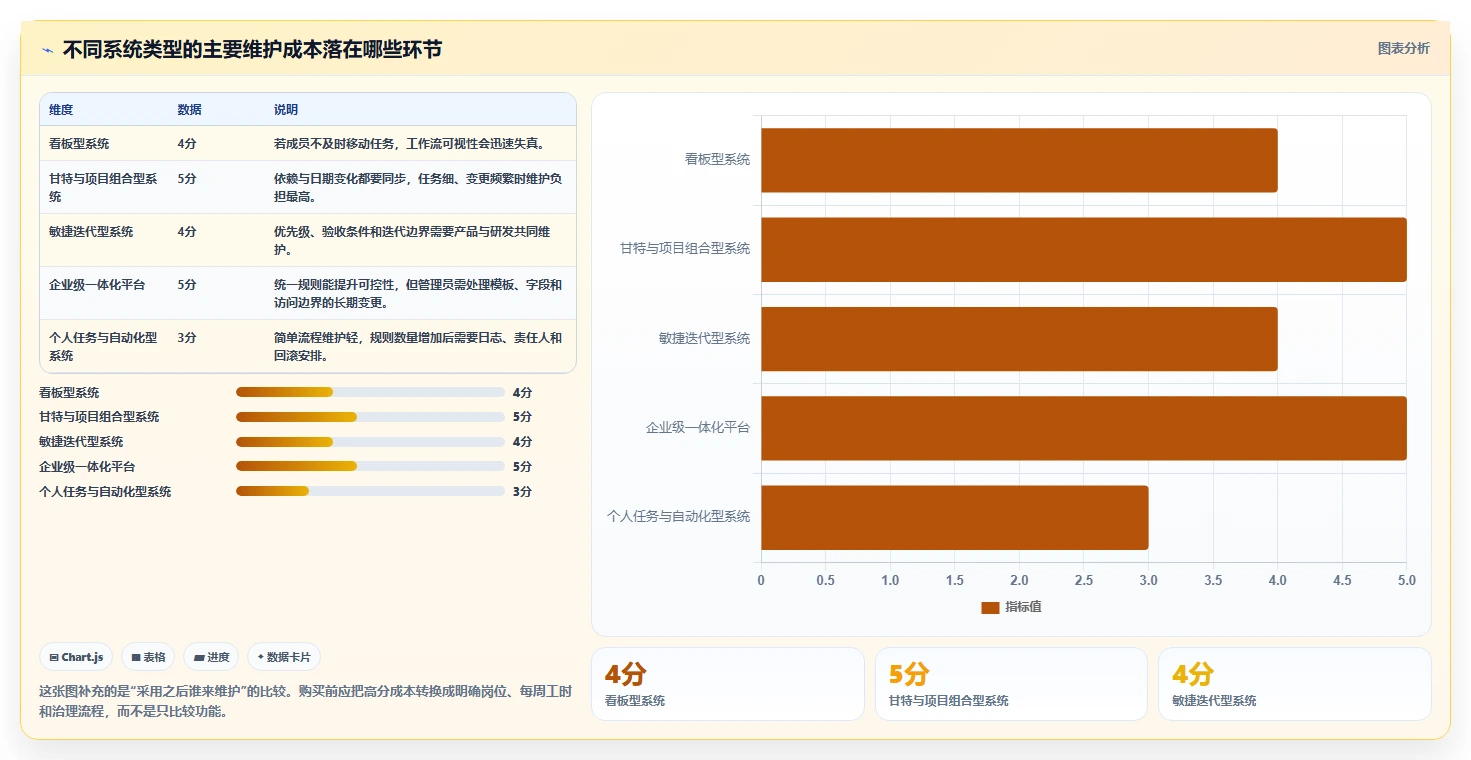Screen dimensions: 1471x760
Task: Click the 3分 label beside the progress bar
Action: (x=522, y=491)
